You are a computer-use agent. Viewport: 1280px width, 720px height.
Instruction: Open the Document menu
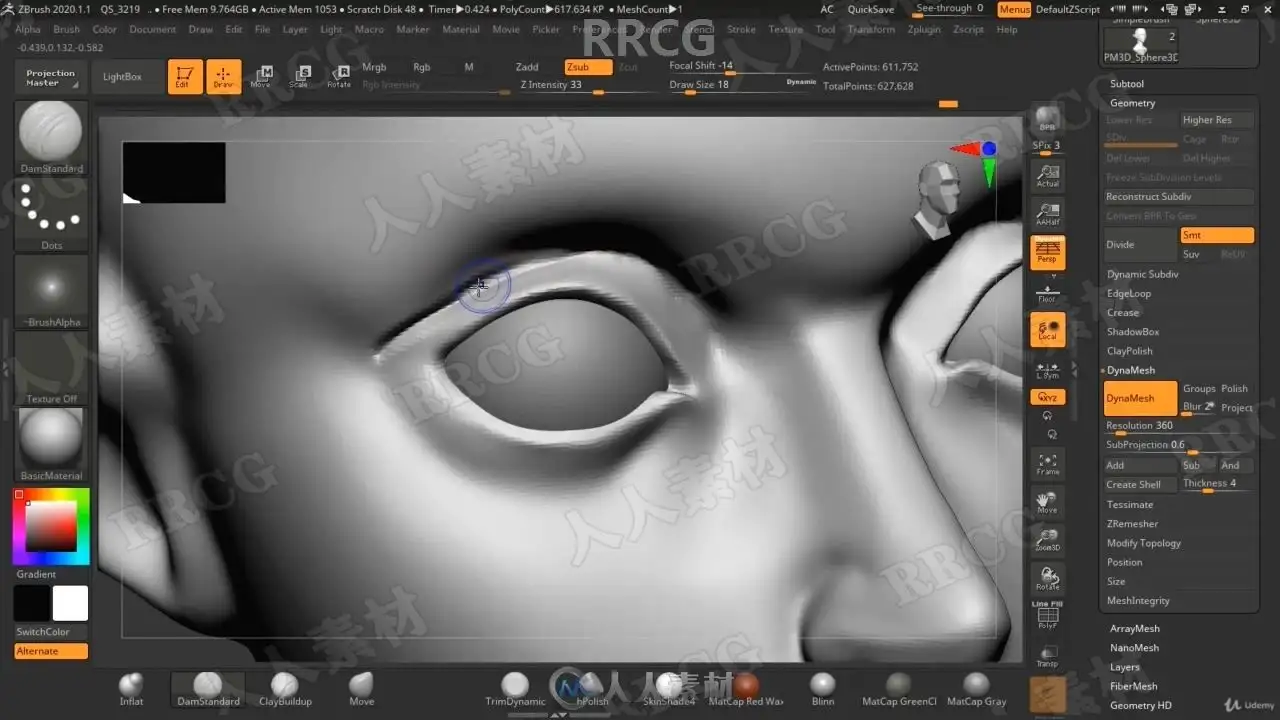point(152,30)
